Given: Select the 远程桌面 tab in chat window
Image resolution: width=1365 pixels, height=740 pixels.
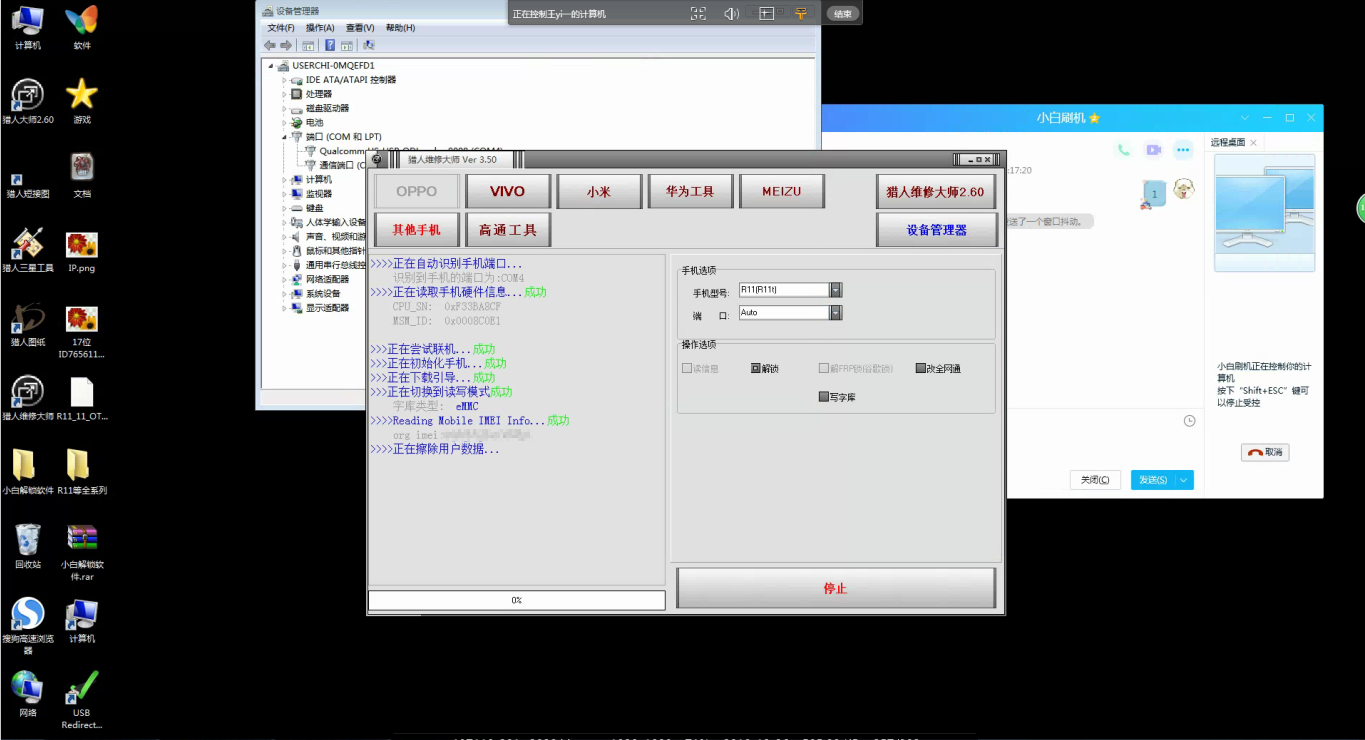Looking at the screenshot, I should (1228, 143).
